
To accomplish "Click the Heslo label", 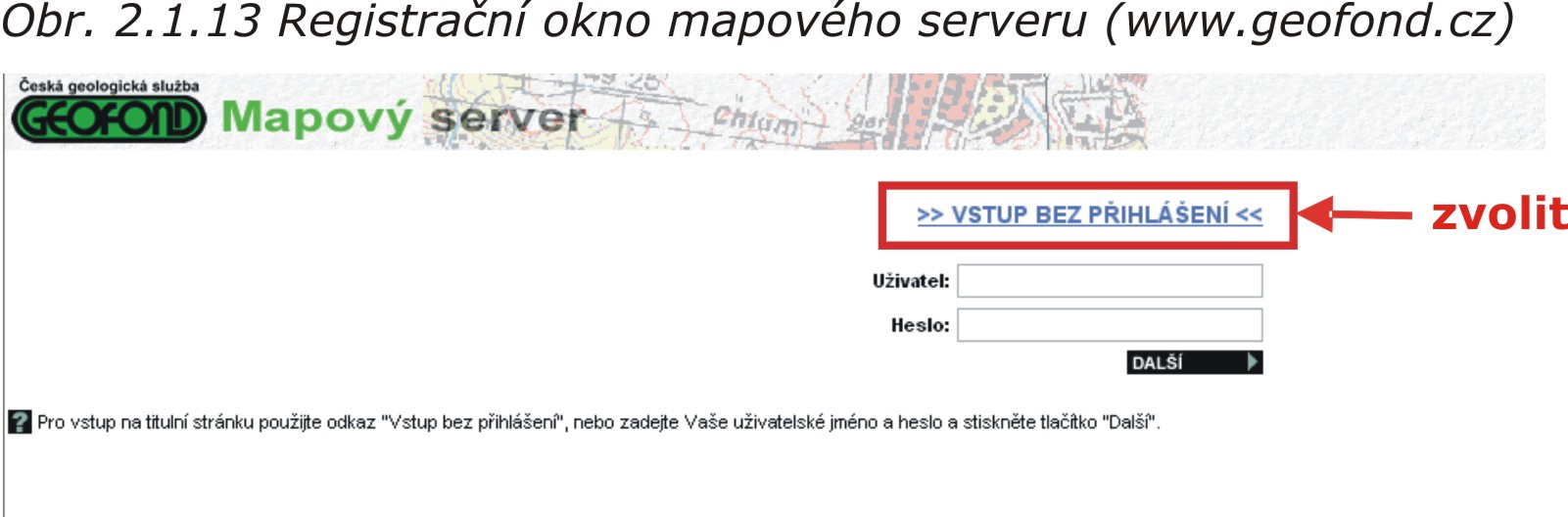I will 920,325.
